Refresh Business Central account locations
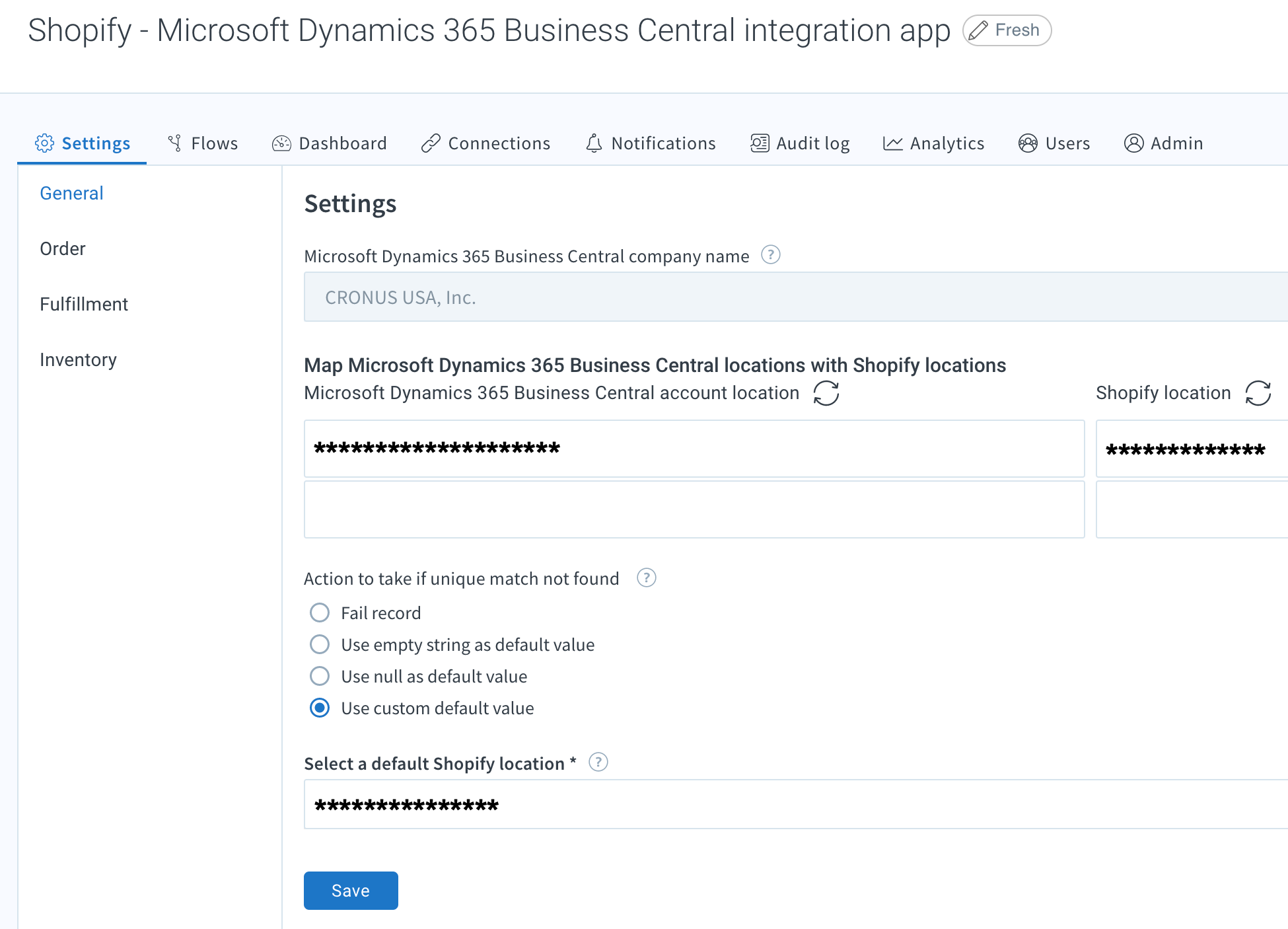 point(826,393)
